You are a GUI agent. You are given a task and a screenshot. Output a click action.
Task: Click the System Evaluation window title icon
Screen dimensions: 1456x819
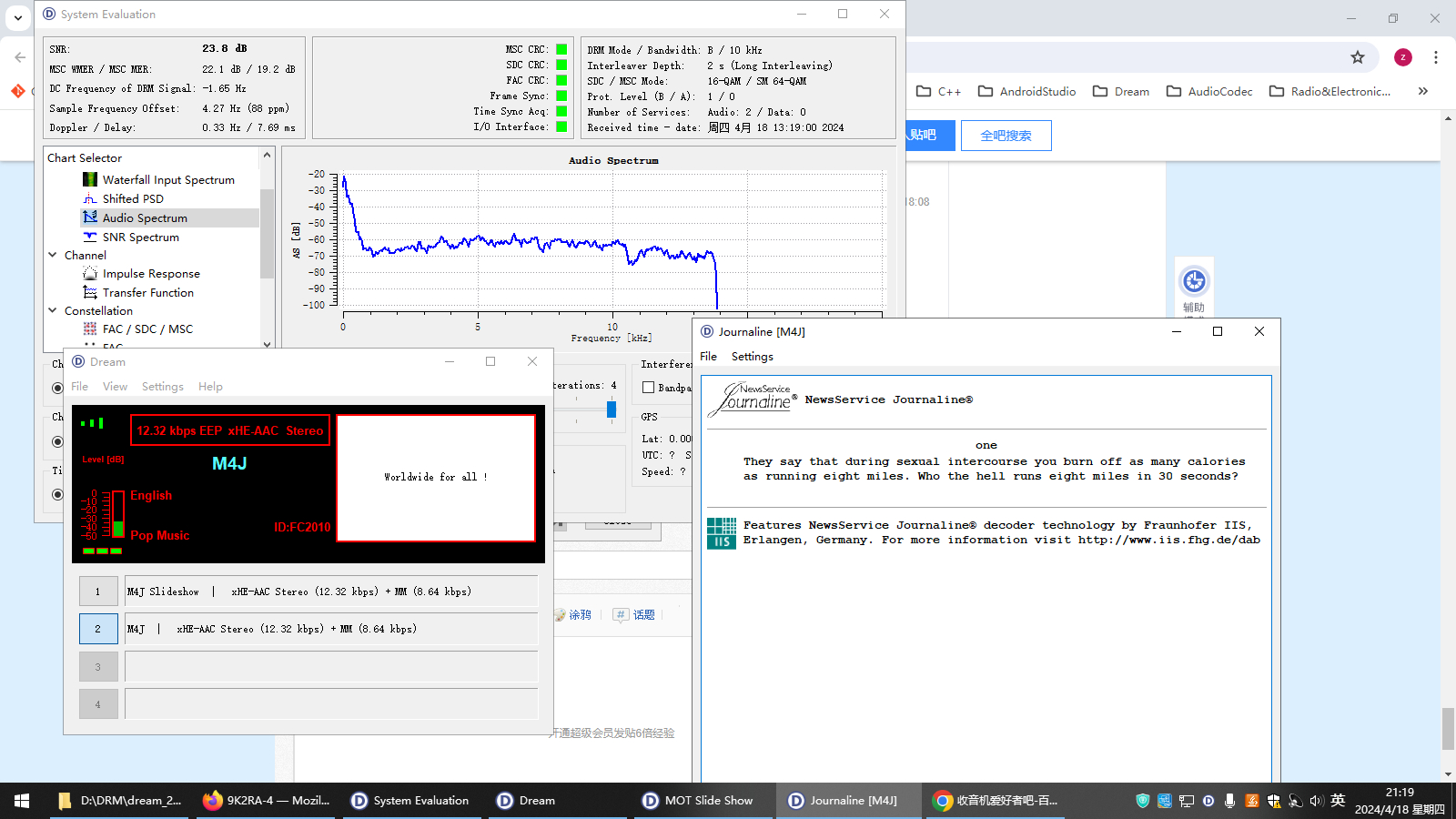coord(49,14)
